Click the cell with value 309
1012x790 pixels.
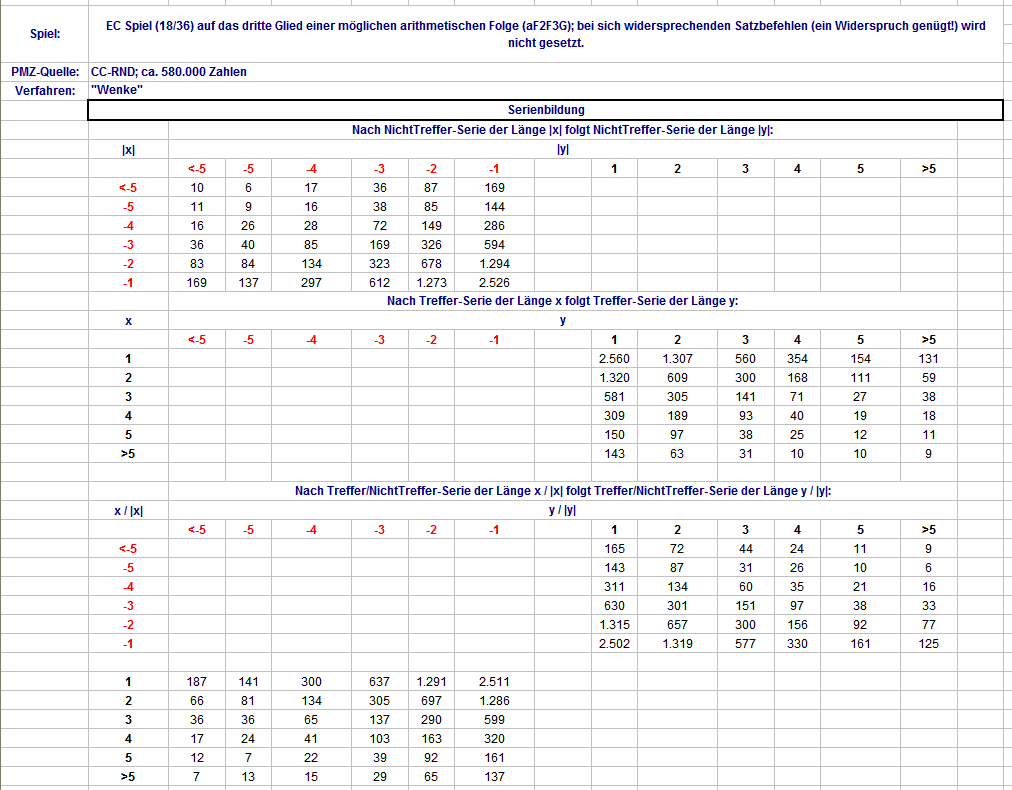(x=614, y=416)
